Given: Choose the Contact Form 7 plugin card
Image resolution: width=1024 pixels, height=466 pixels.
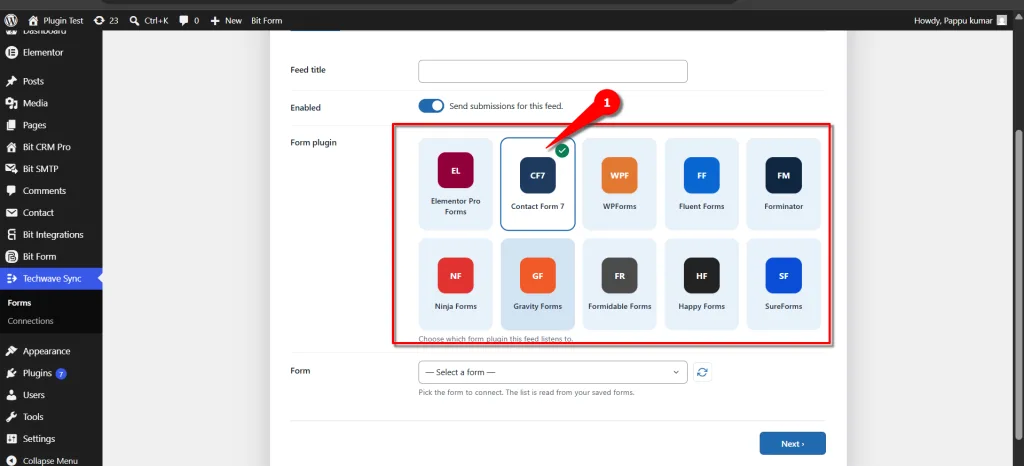Looking at the screenshot, I should click(x=537, y=184).
